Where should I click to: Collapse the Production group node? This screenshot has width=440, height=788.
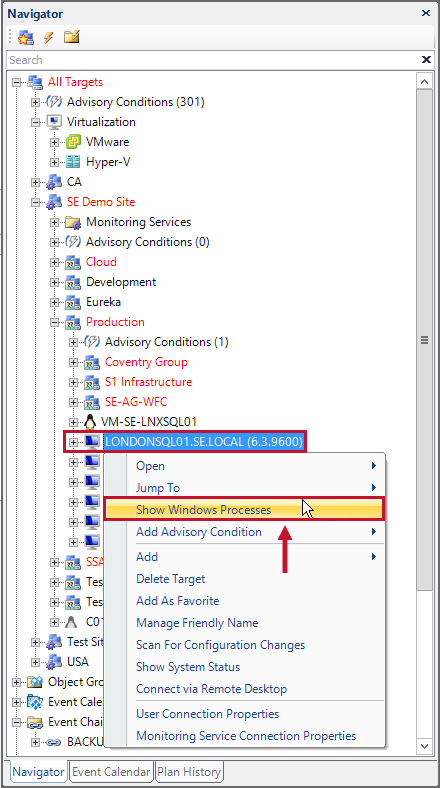click(x=55, y=322)
